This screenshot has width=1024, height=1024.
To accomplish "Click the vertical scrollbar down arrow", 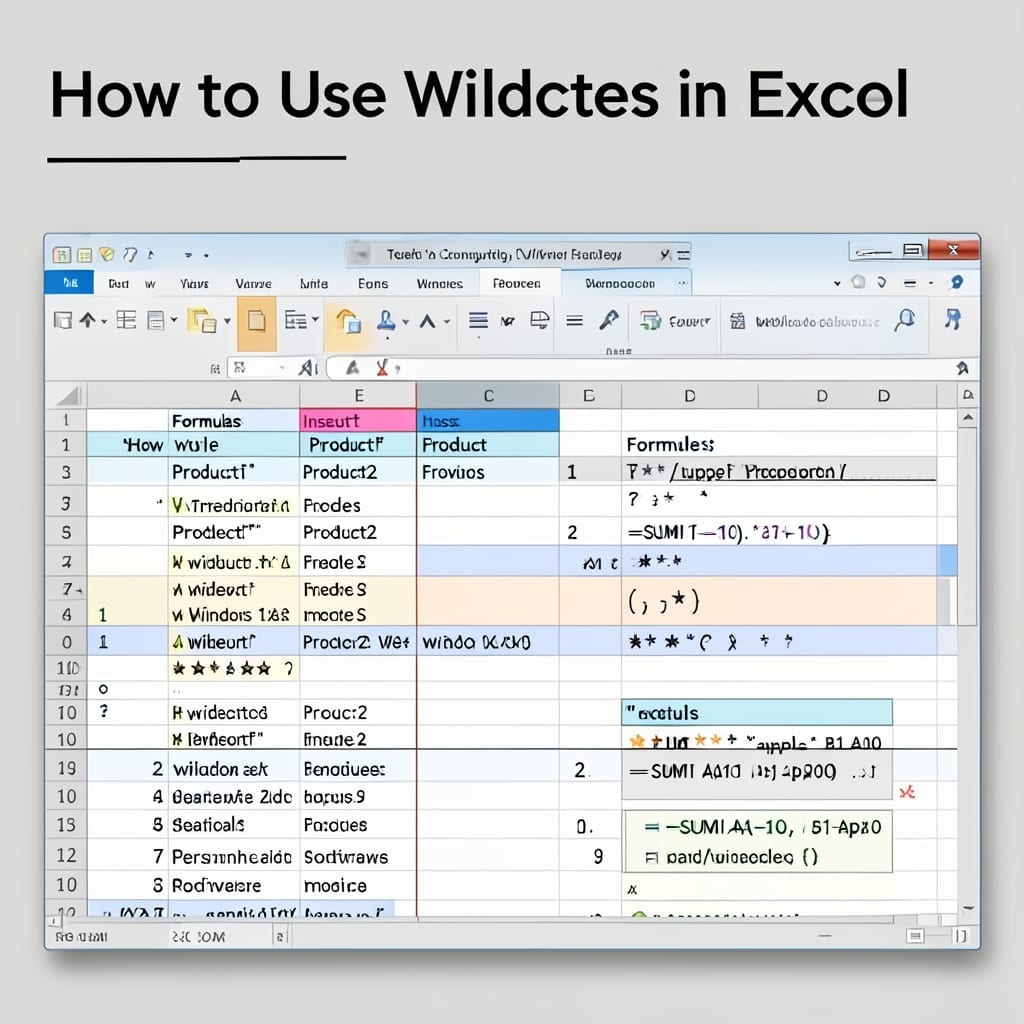I will (968, 908).
